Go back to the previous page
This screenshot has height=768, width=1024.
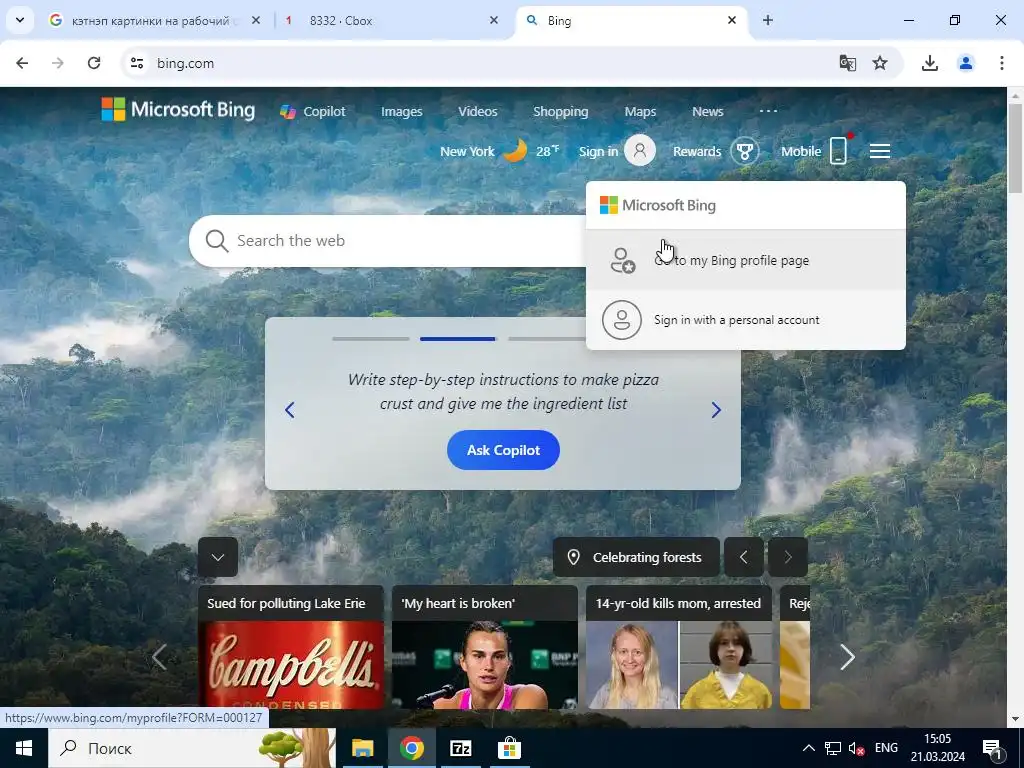(22, 63)
